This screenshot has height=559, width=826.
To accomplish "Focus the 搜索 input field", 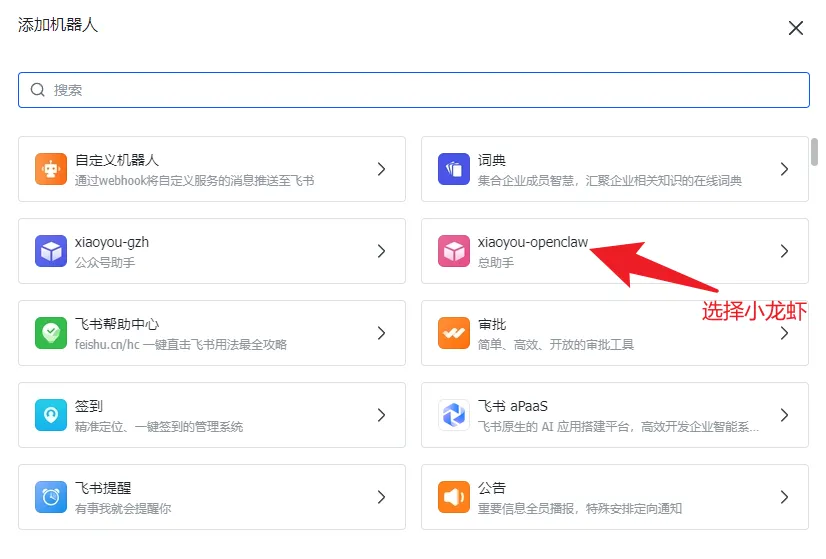I will coord(414,90).
